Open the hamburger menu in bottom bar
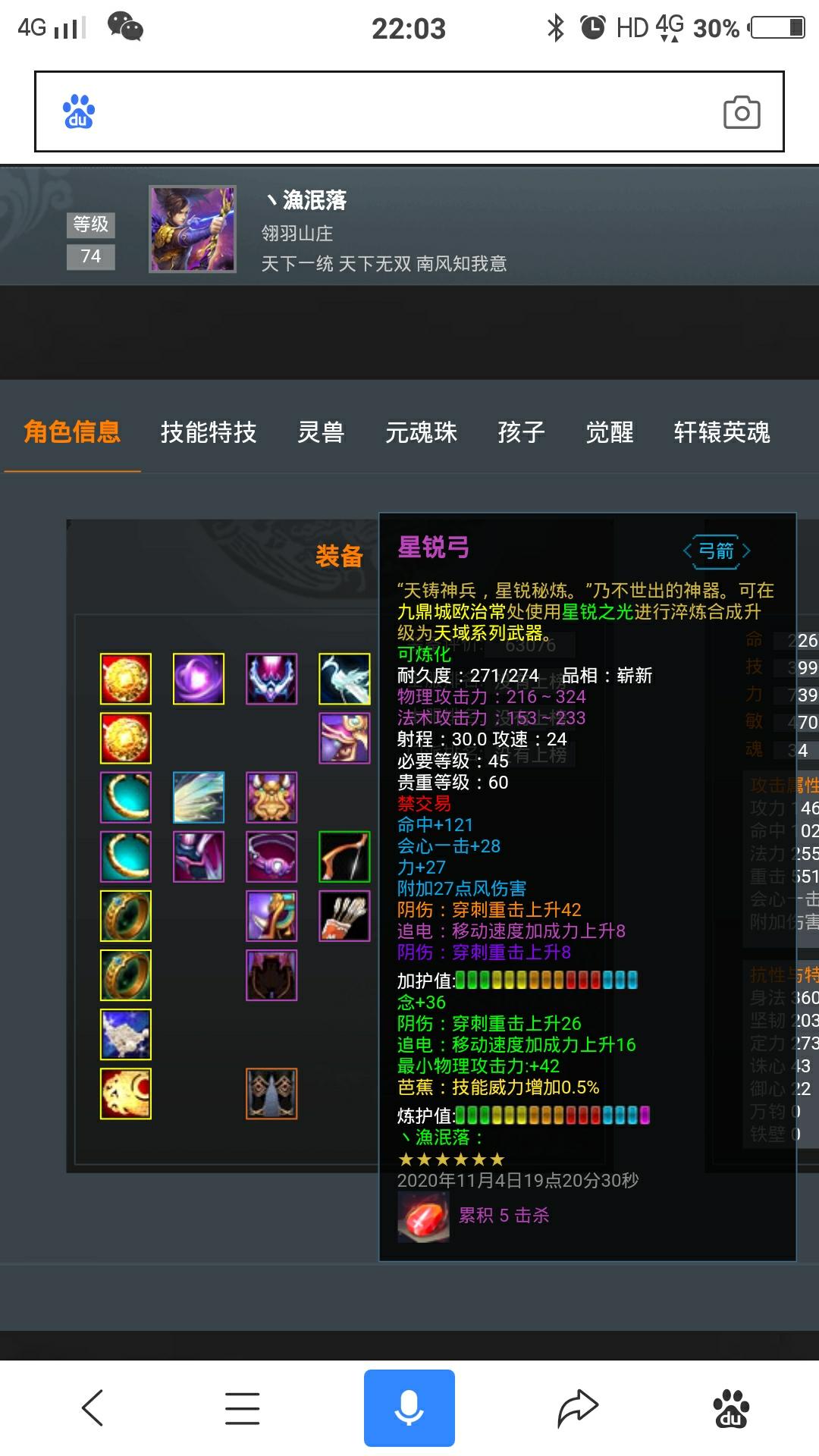The image size is (819, 1456). point(243,1408)
